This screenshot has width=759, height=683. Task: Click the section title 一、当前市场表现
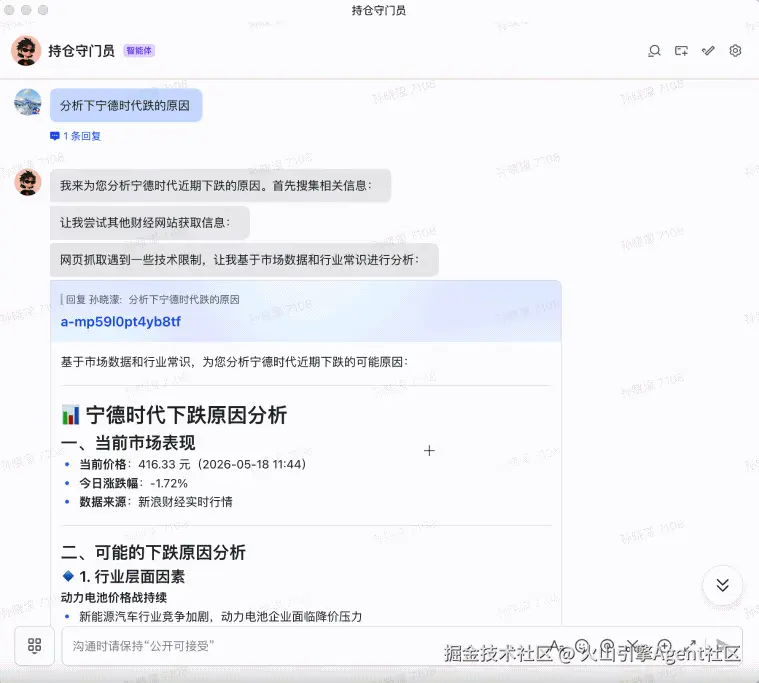point(128,443)
